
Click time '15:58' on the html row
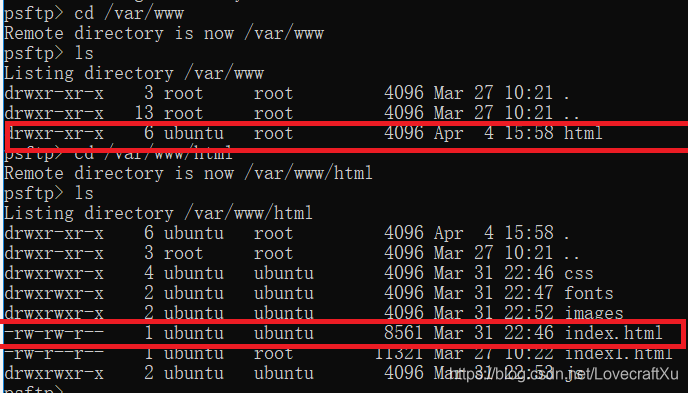click(529, 133)
